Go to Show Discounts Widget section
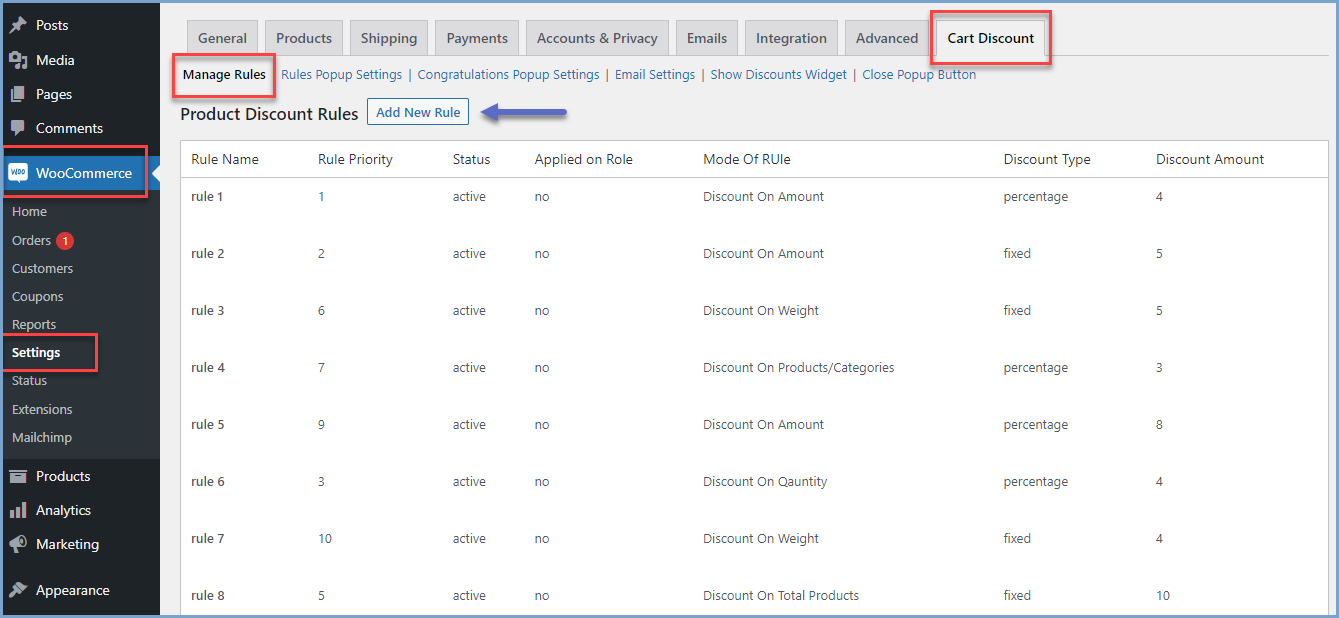The width and height of the screenshot is (1339, 618). (x=778, y=75)
